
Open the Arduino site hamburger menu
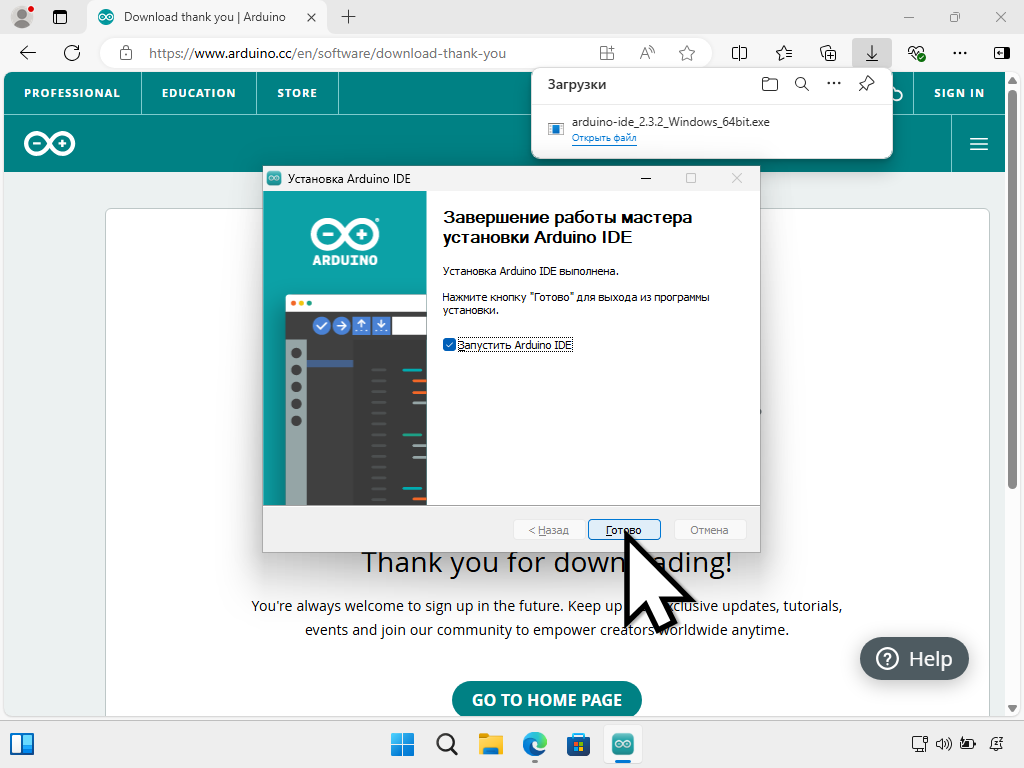(x=978, y=144)
